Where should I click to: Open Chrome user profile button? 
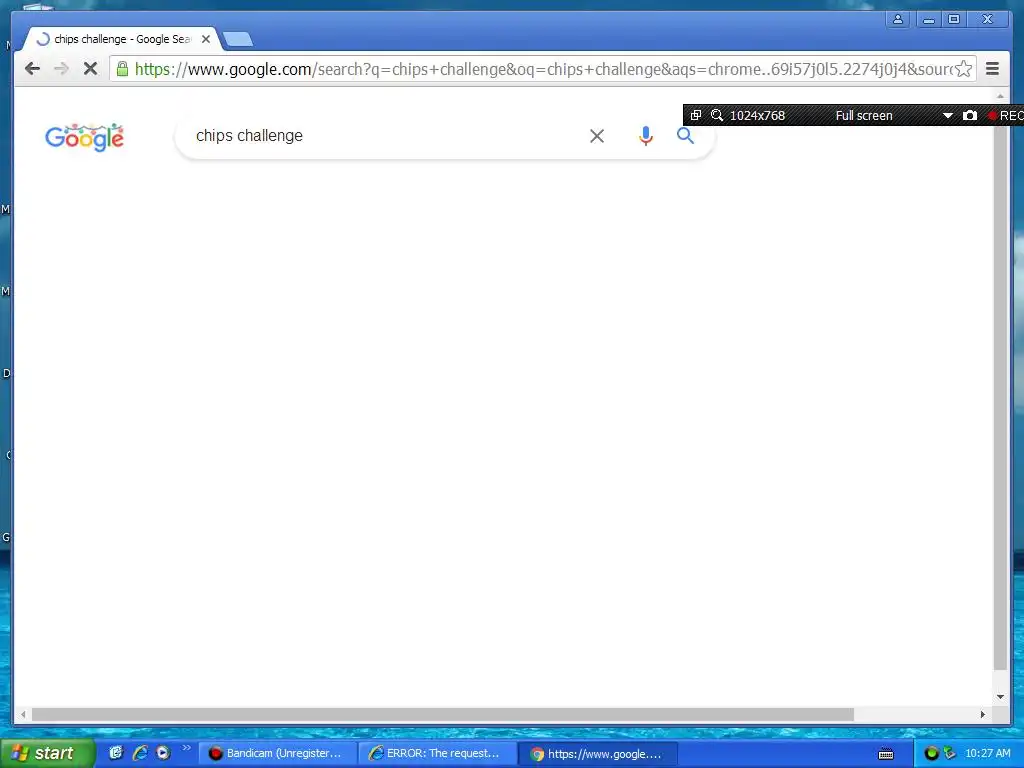[898, 19]
